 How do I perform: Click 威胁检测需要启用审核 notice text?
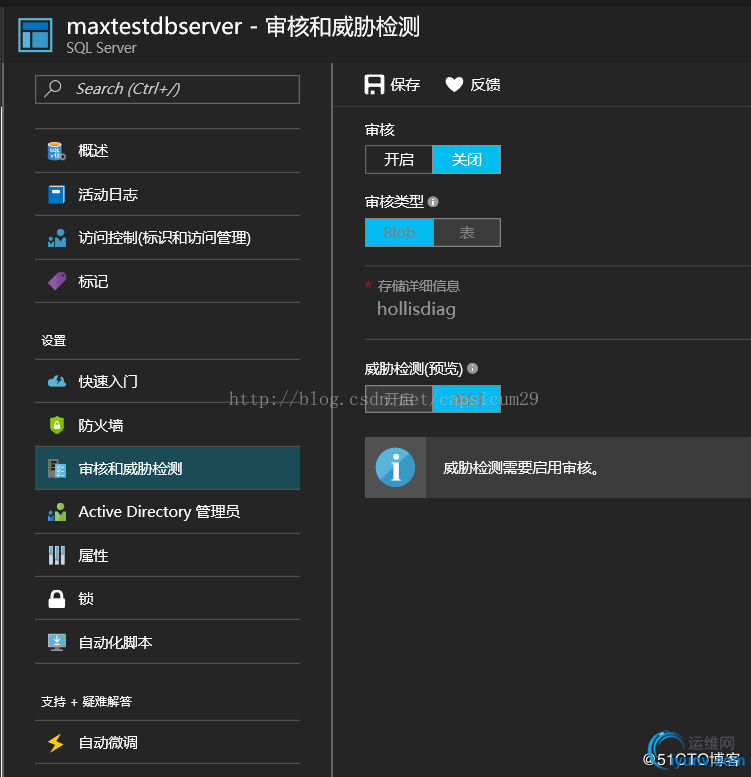tap(521, 468)
